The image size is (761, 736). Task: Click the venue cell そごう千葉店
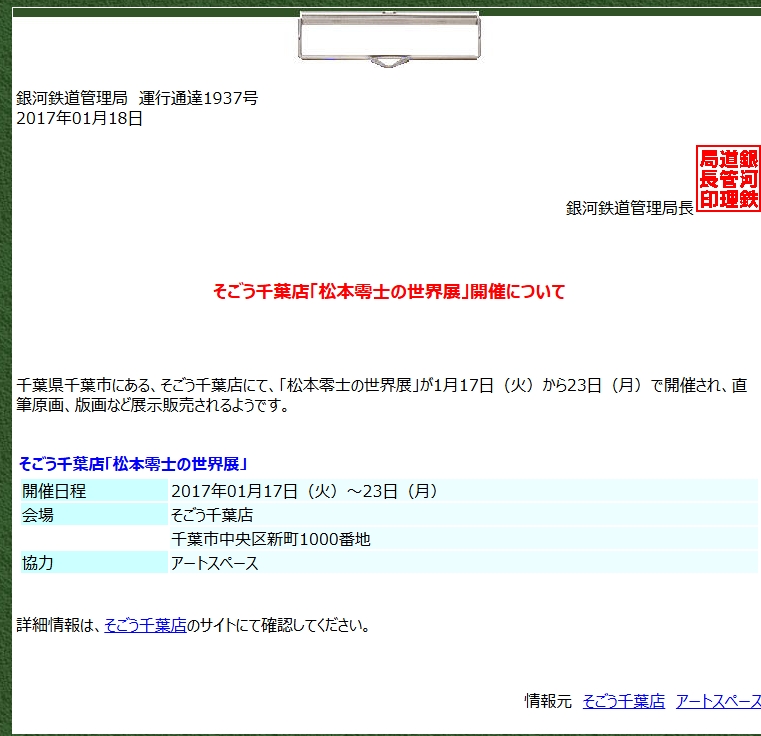[x=463, y=515]
